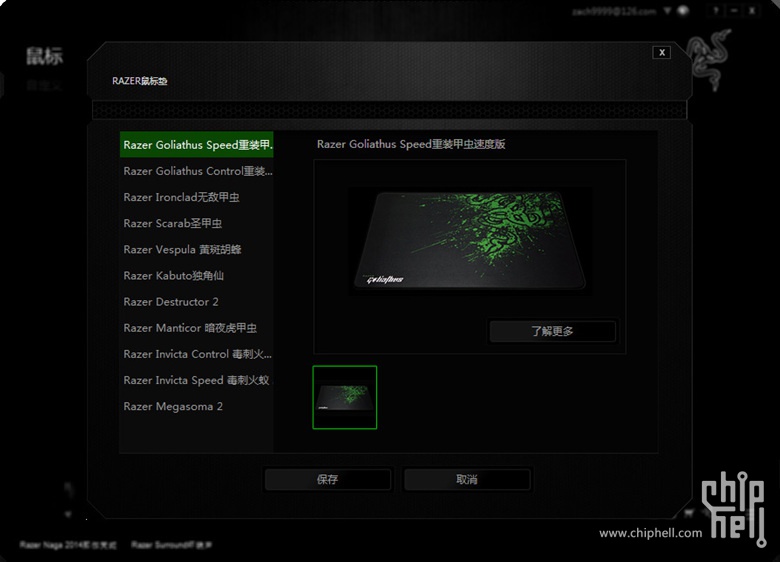
Task: Select Razer Kabuto mouse pad entry
Action: click(x=196, y=276)
